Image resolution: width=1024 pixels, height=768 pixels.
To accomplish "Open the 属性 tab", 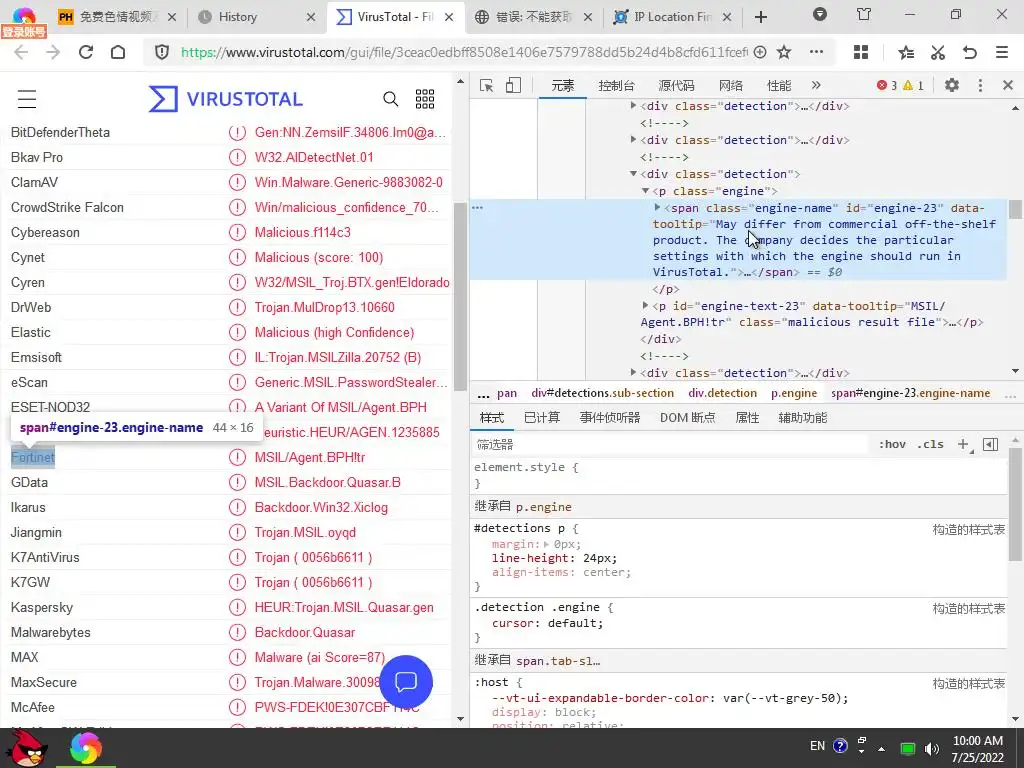I will coord(747,417).
